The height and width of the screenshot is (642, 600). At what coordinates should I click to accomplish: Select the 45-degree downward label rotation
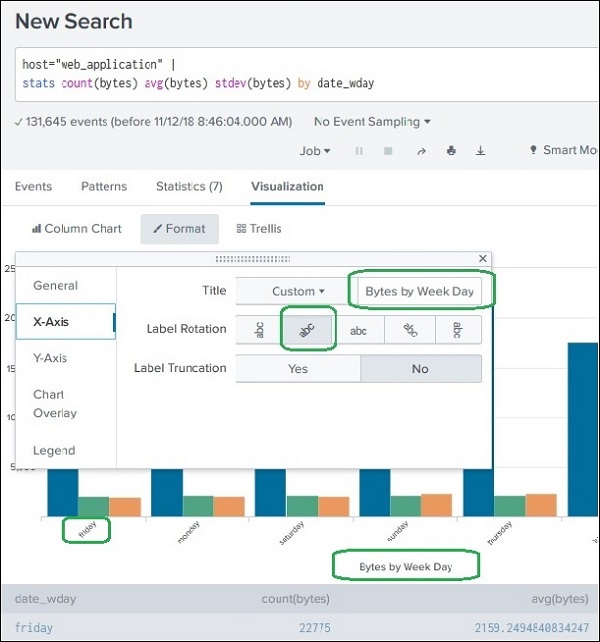coord(408,330)
